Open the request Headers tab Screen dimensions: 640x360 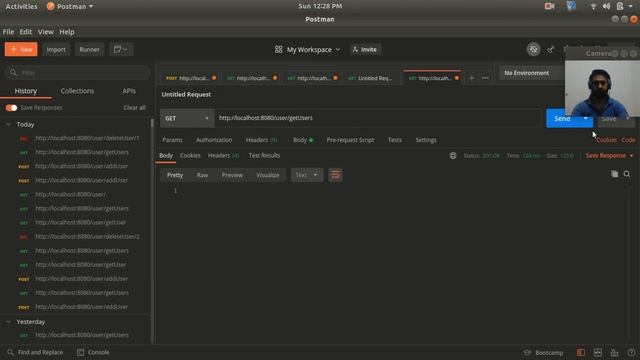[x=261, y=140]
